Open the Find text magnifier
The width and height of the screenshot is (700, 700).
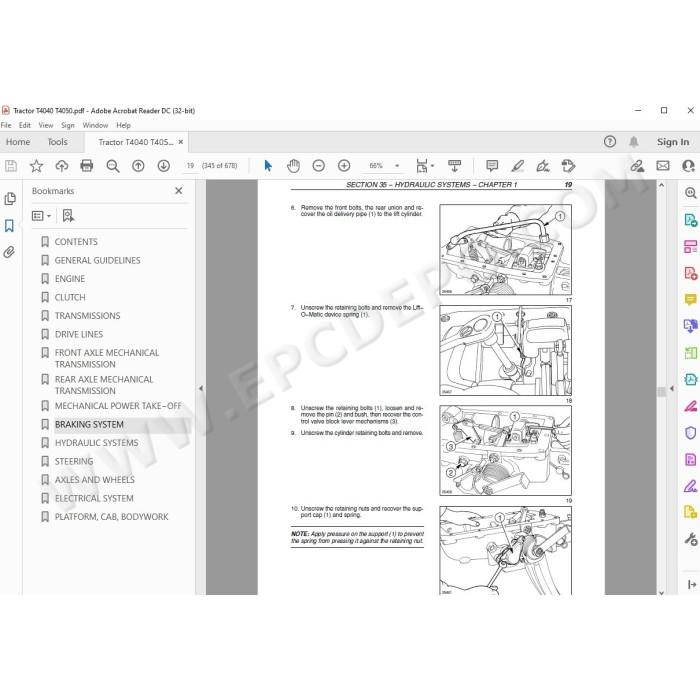pos(112,166)
